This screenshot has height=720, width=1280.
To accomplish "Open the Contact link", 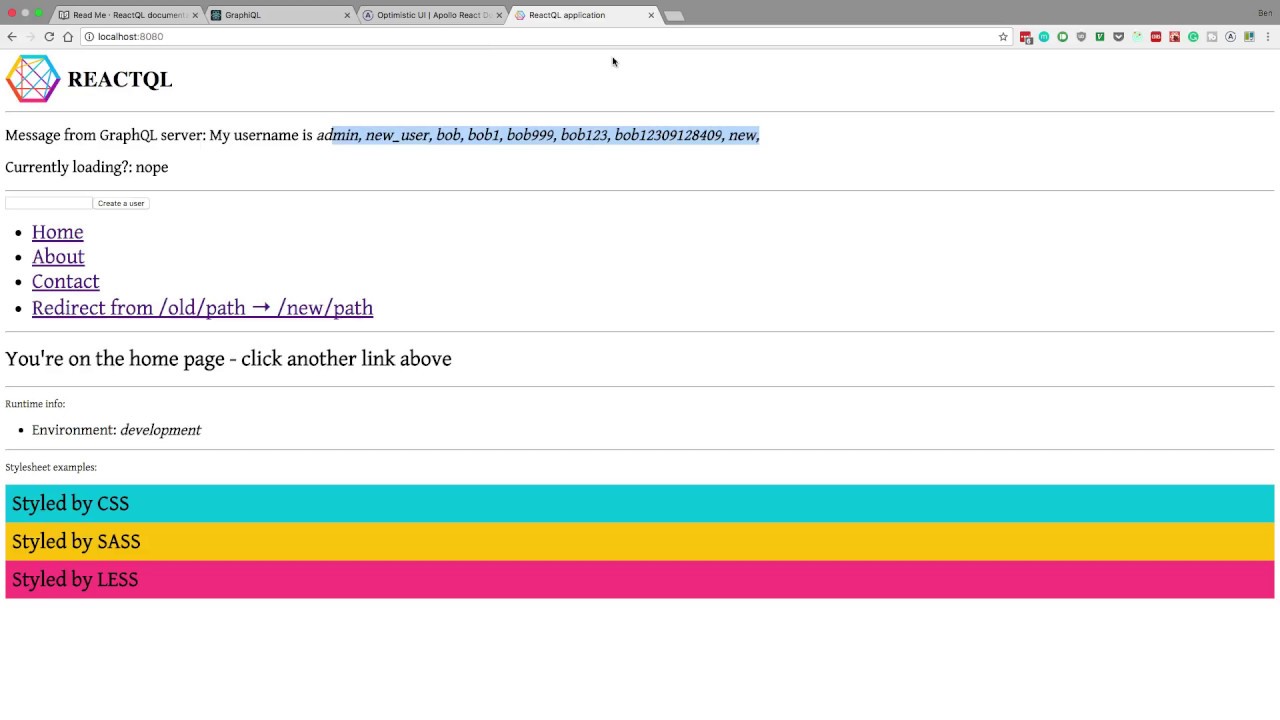I will tap(65, 282).
